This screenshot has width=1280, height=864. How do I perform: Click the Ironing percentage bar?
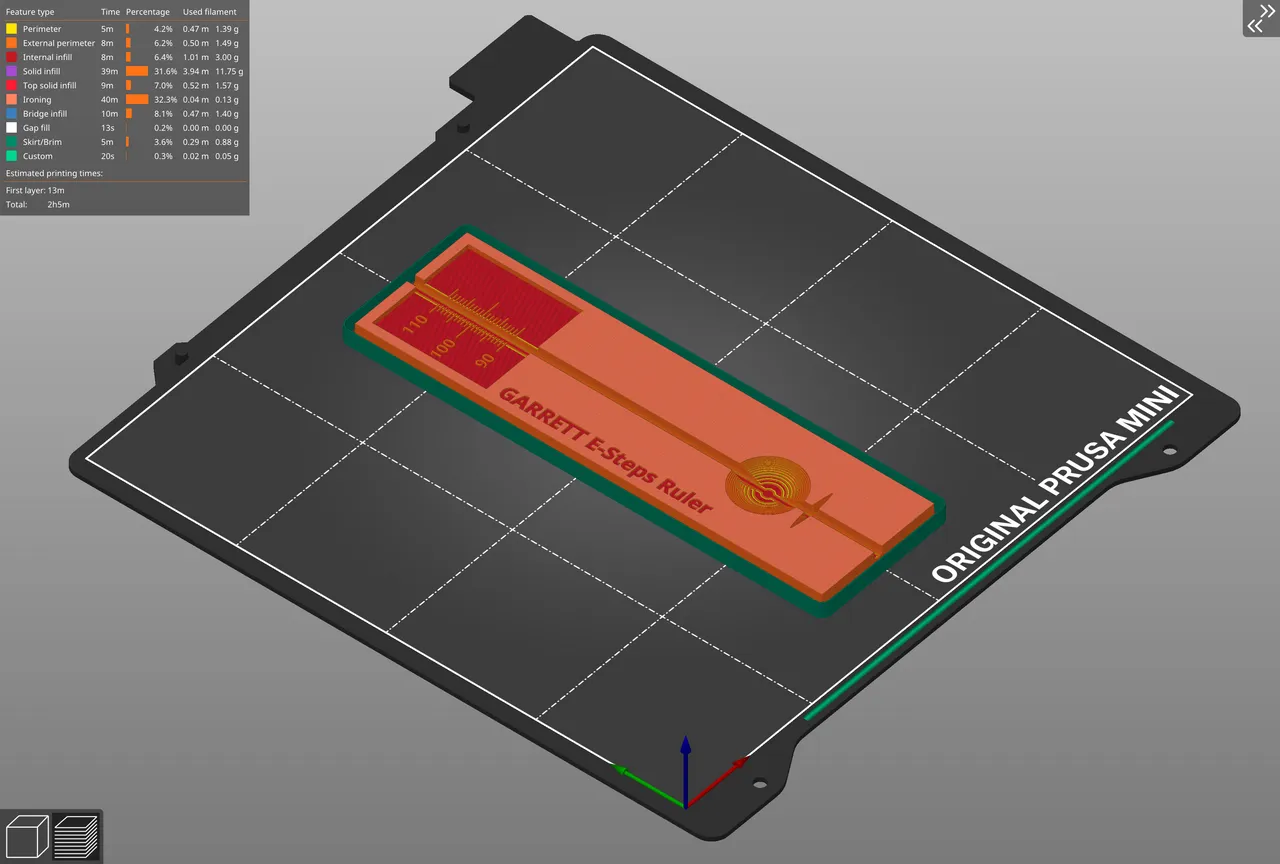tap(137, 99)
